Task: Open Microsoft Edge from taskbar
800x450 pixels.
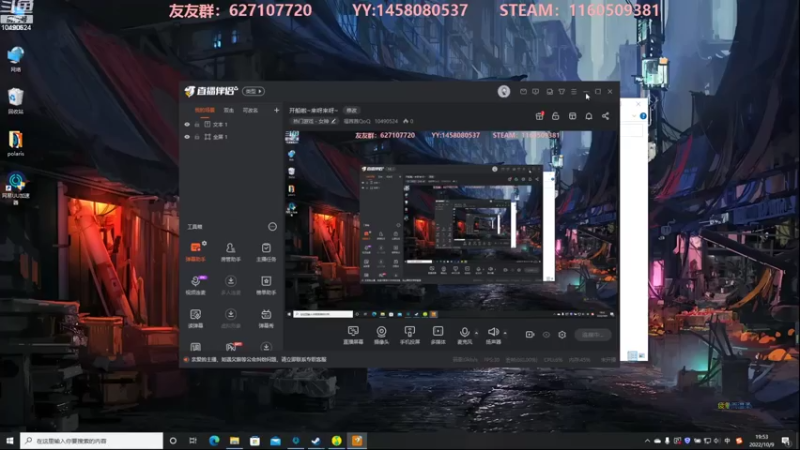Action: coord(214,441)
